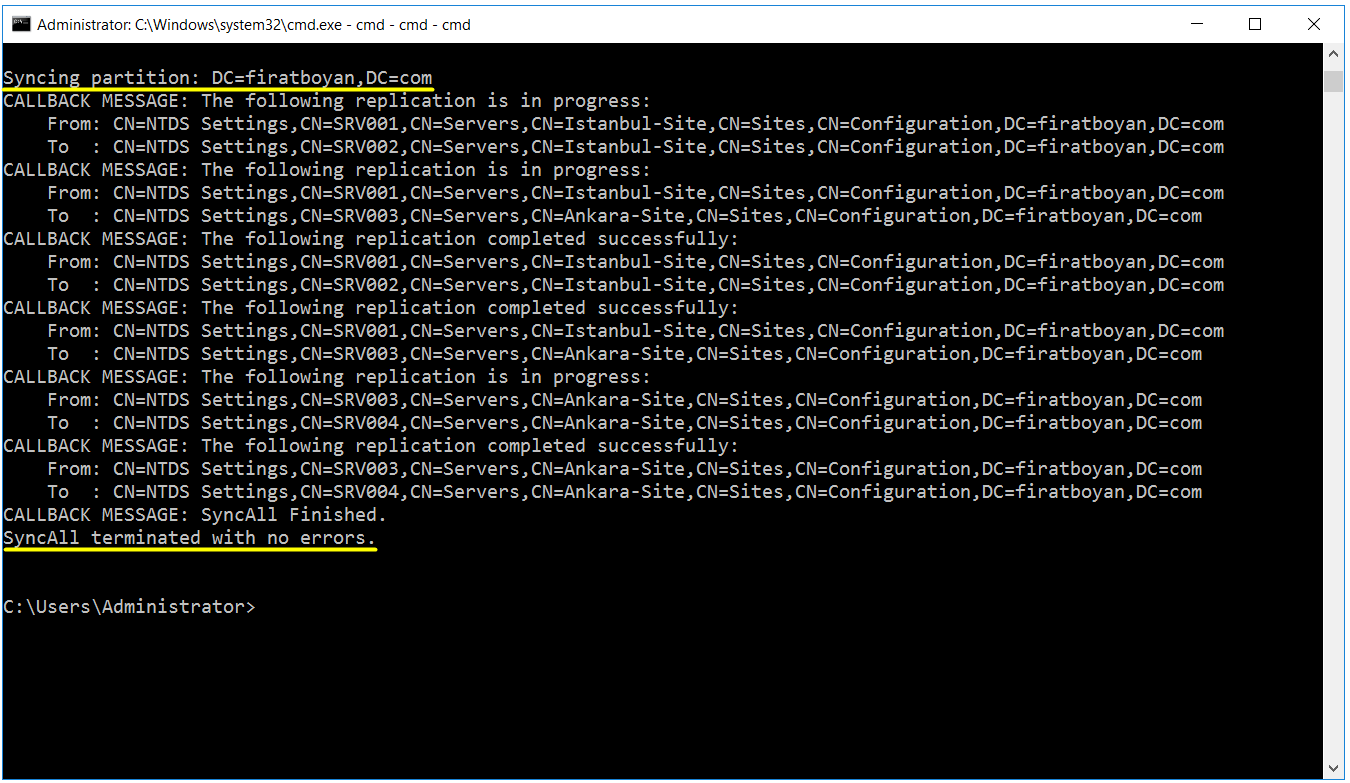Image resolution: width=1350 pixels, height=783 pixels.
Task: Maximize the Command Prompt window
Action: coord(1255,24)
